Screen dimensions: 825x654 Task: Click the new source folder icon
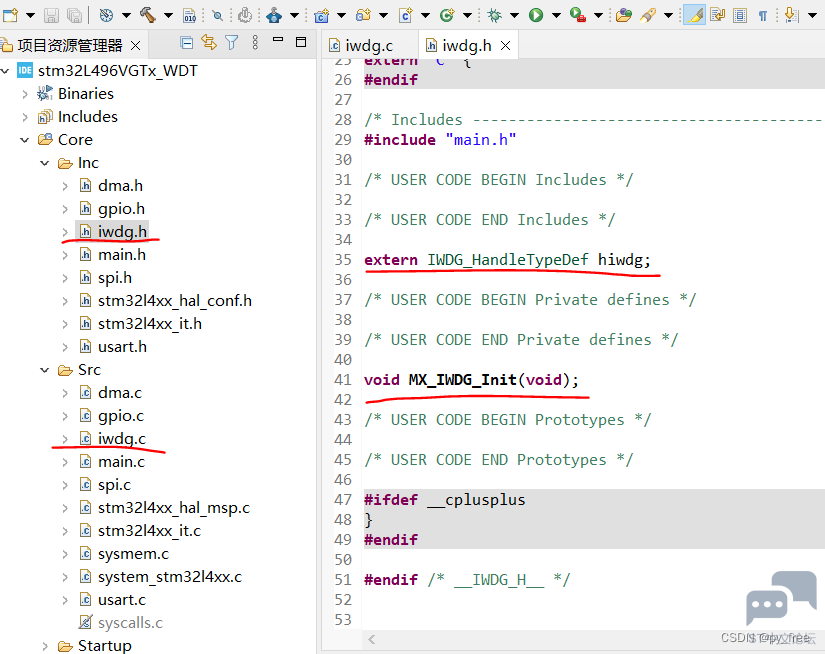363,15
